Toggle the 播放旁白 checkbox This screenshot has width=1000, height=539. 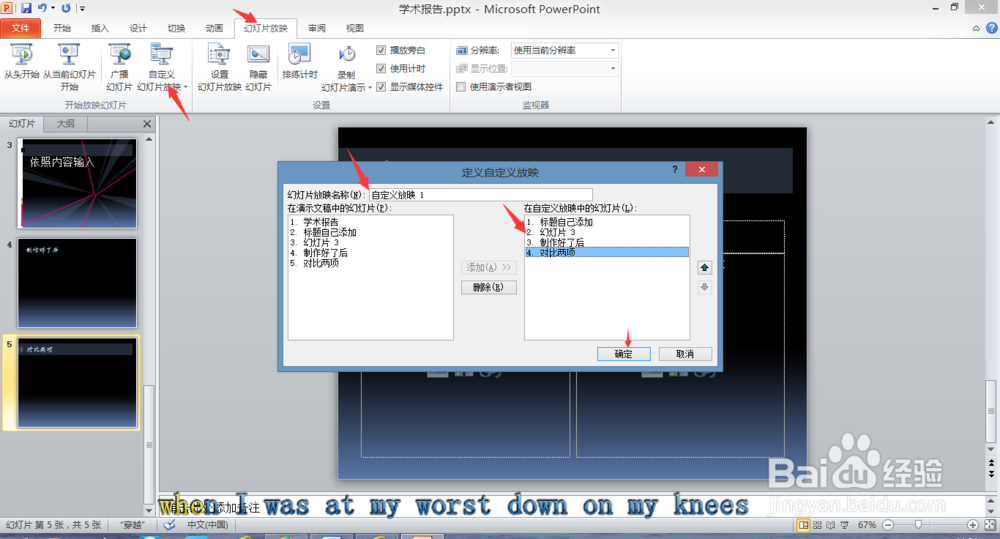[x=381, y=50]
